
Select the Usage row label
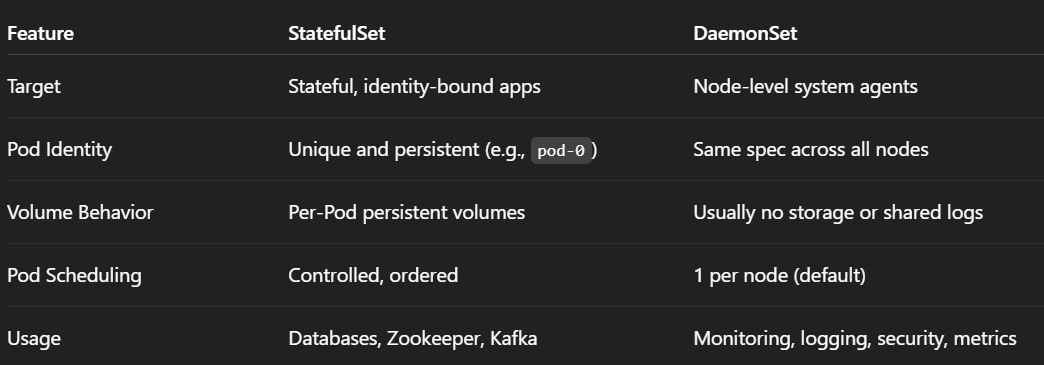[33, 338]
